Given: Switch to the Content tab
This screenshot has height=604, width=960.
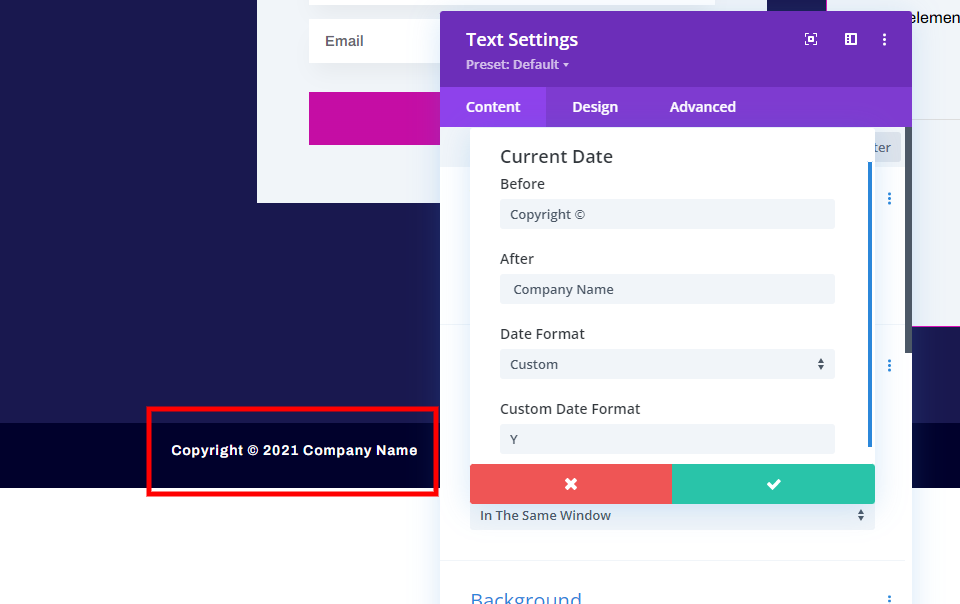Looking at the screenshot, I should coord(493,107).
